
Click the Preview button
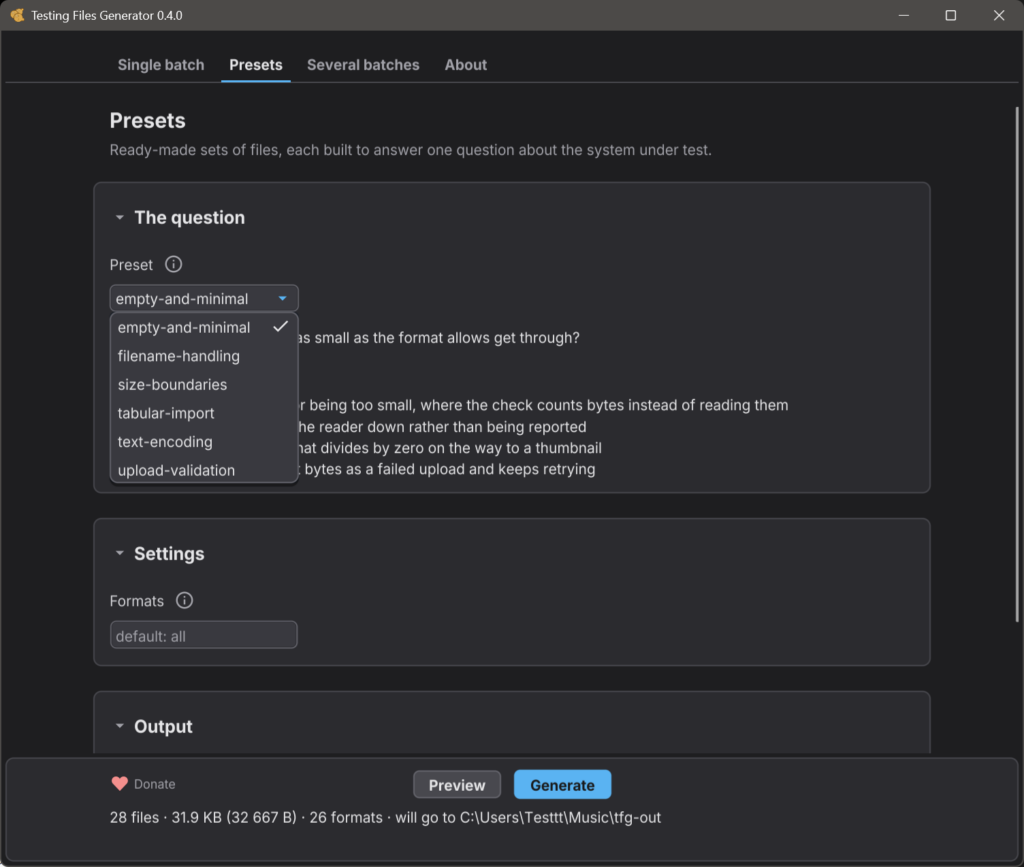(x=456, y=785)
